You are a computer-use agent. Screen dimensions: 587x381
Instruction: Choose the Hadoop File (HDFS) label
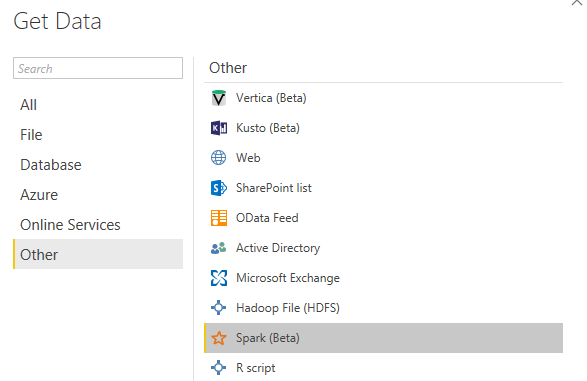tap(288, 308)
